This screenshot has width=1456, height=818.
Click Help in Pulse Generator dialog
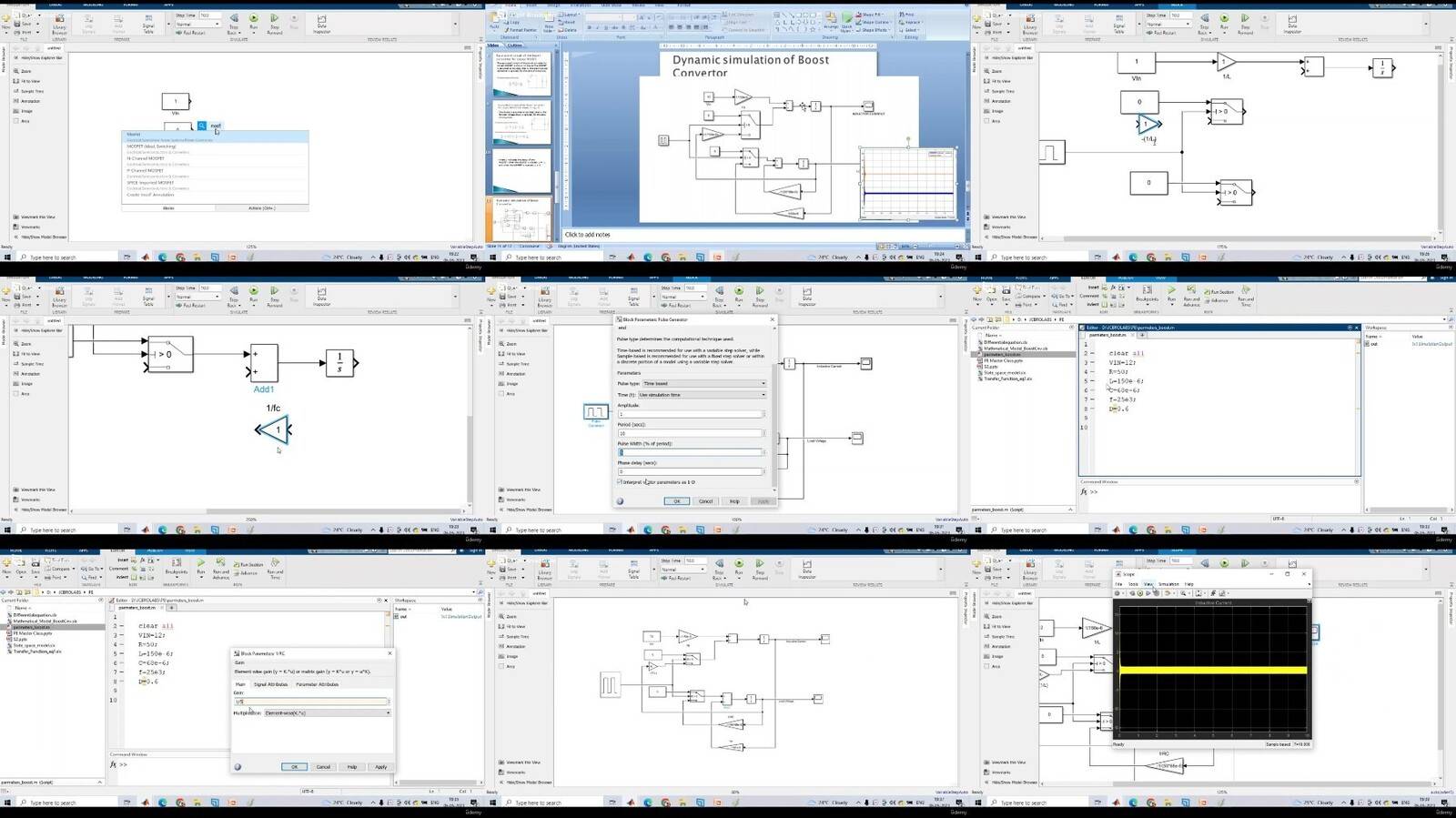pos(734,501)
